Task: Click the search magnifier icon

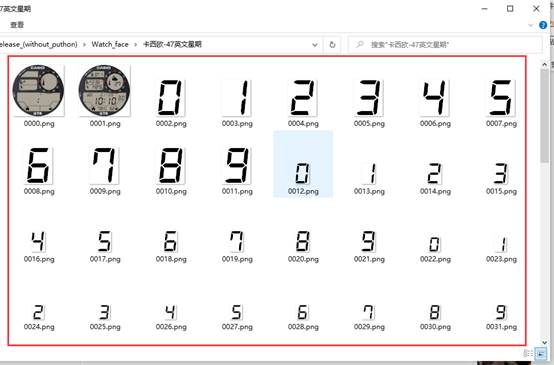Action: point(360,45)
